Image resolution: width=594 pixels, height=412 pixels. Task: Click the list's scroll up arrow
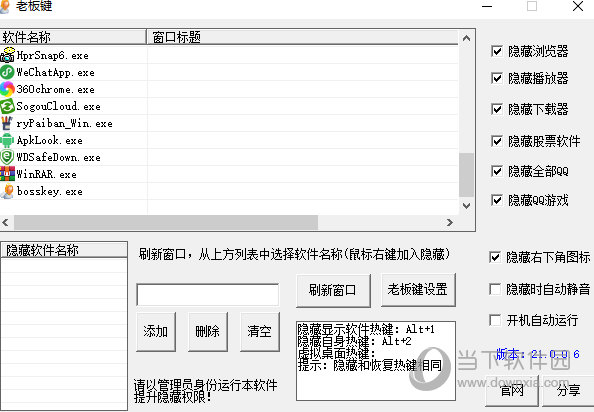(467, 38)
